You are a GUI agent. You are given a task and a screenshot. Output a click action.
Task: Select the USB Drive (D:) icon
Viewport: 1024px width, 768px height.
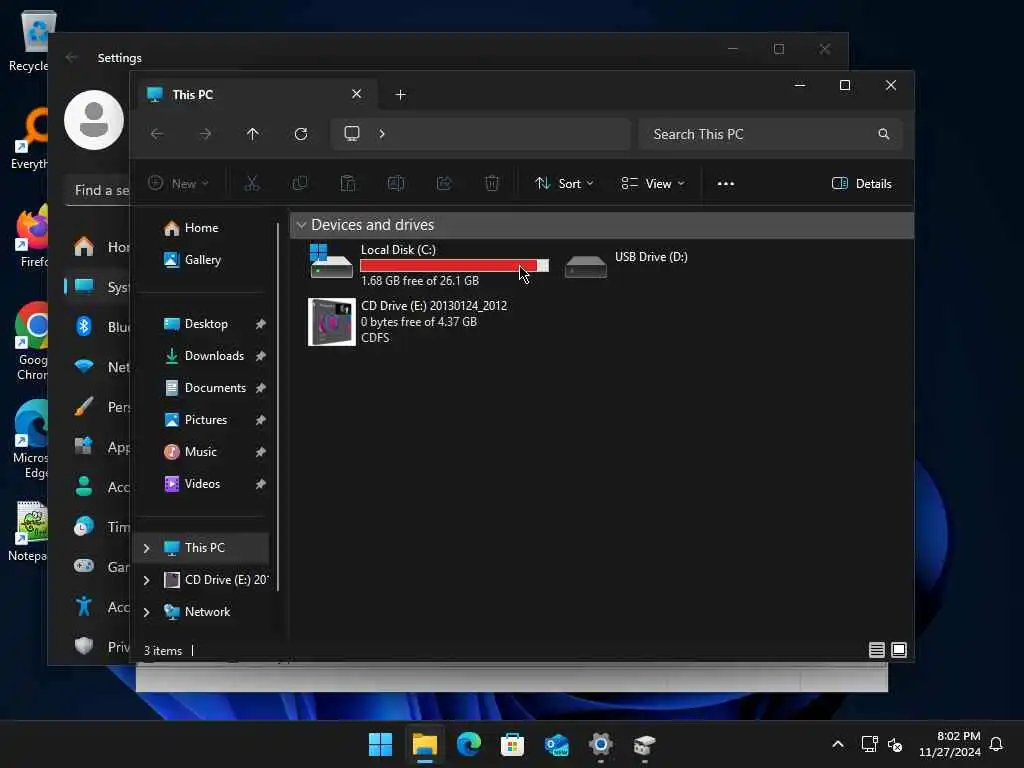[585, 266]
